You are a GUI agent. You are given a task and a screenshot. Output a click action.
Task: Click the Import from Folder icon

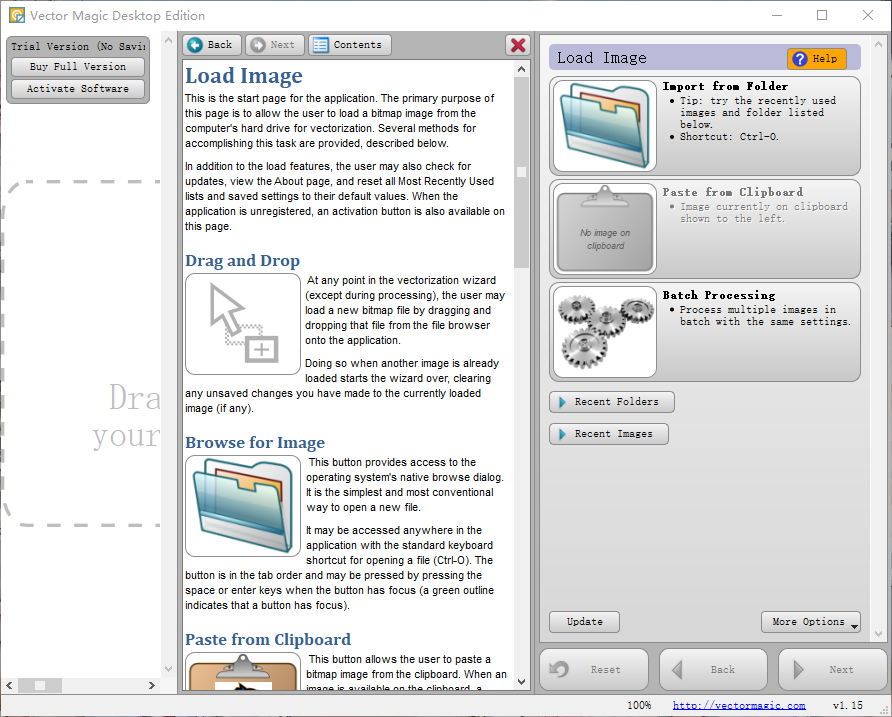604,126
